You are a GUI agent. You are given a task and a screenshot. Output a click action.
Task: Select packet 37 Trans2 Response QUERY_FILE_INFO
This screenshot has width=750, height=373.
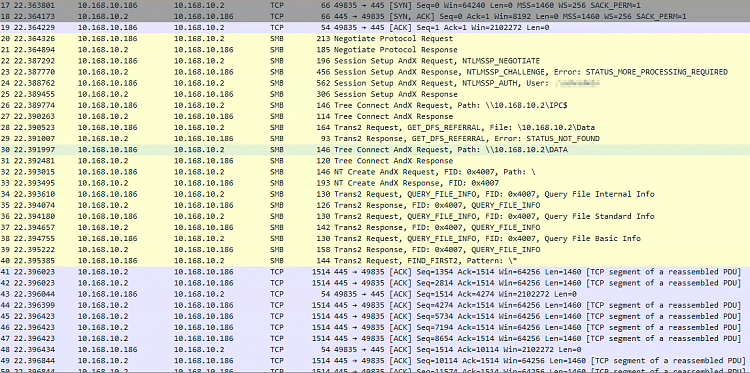[375, 228]
